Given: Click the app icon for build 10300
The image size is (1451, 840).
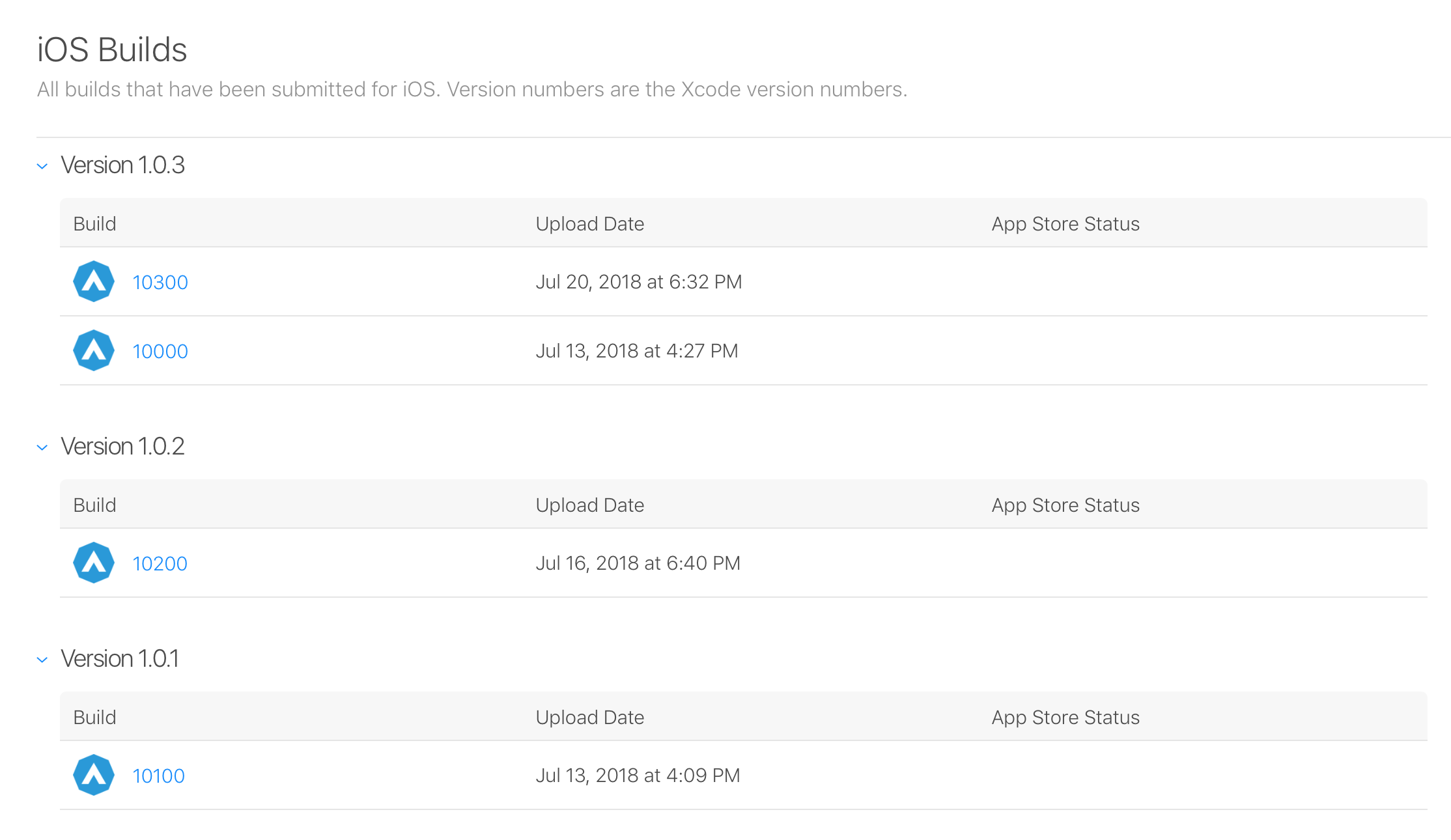Looking at the screenshot, I should pos(94,281).
